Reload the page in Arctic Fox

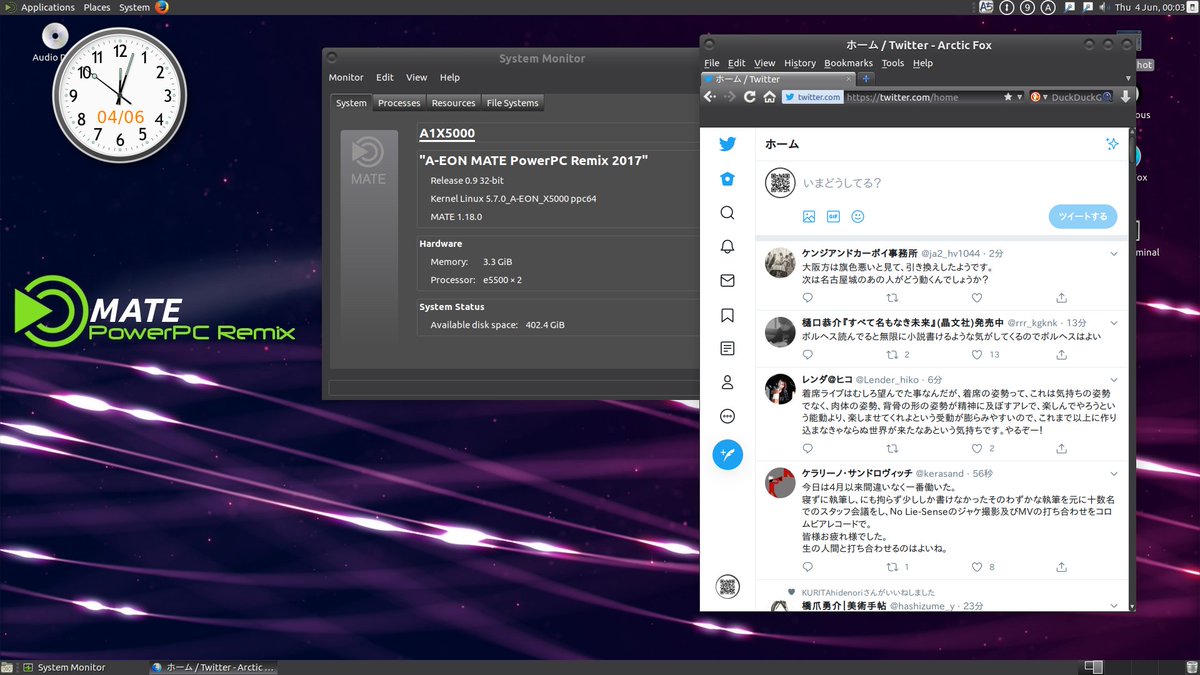click(749, 97)
